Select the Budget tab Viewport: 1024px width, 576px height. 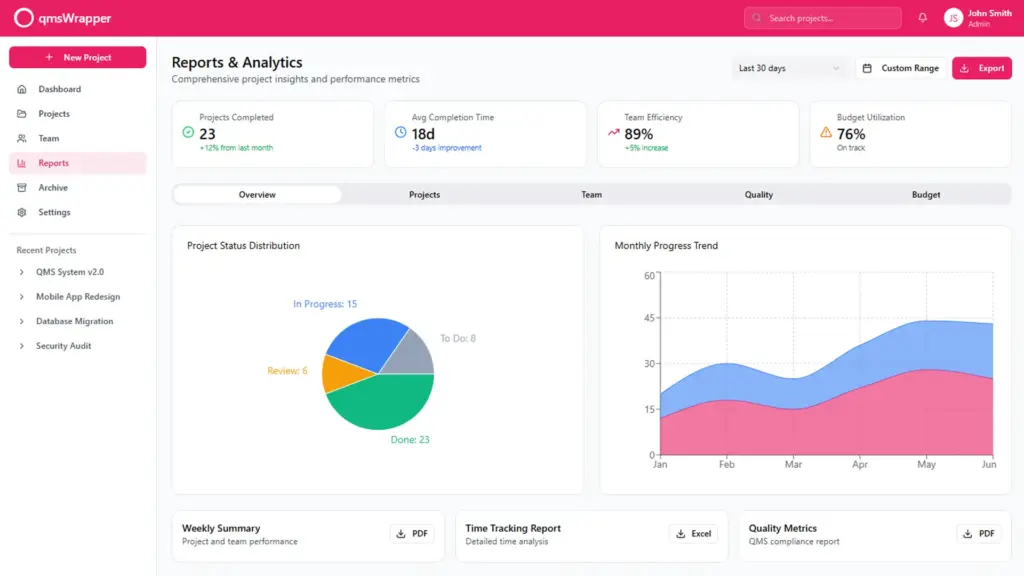tap(925, 195)
